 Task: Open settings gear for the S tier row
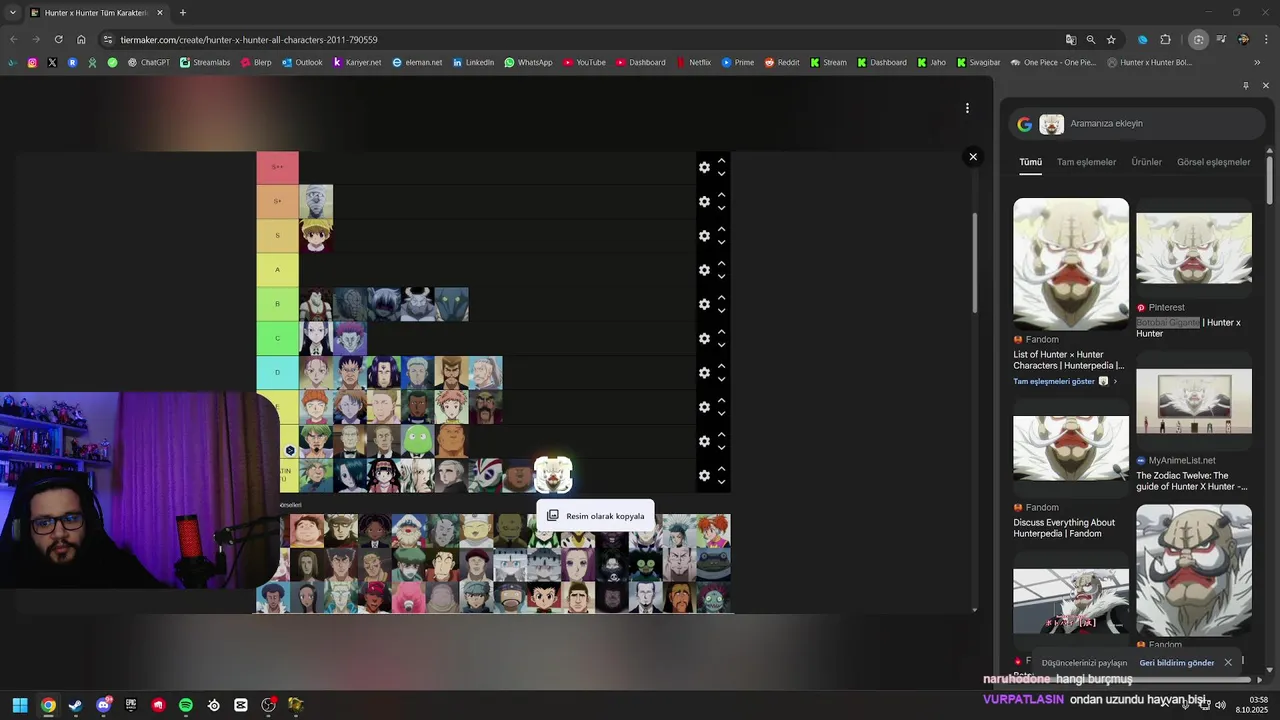704,236
